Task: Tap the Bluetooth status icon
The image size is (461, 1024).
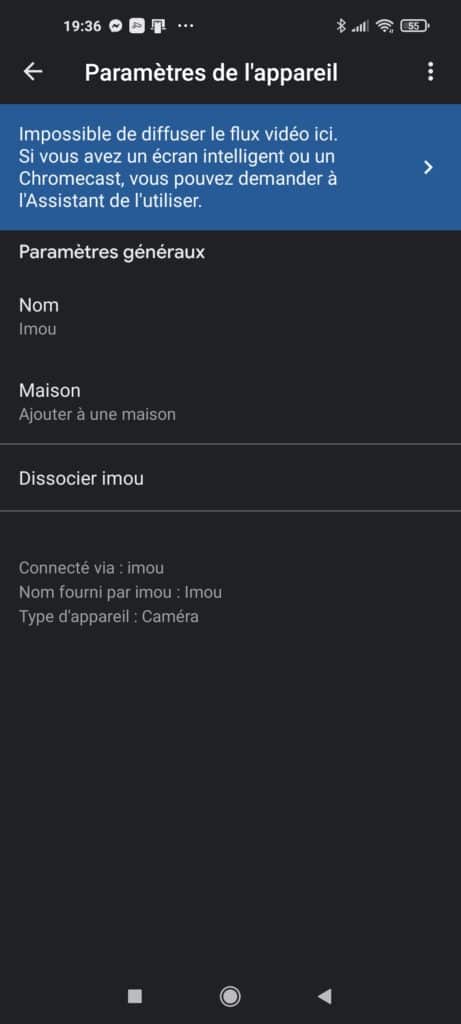Action: pos(340,26)
